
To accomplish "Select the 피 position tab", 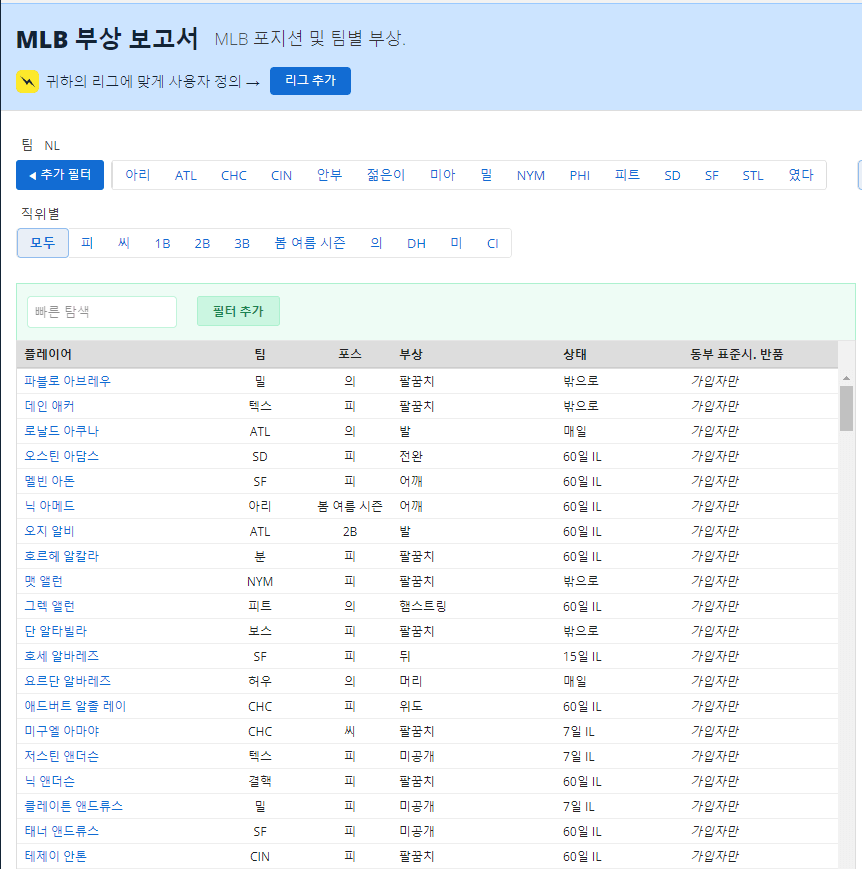I will tap(87, 243).
